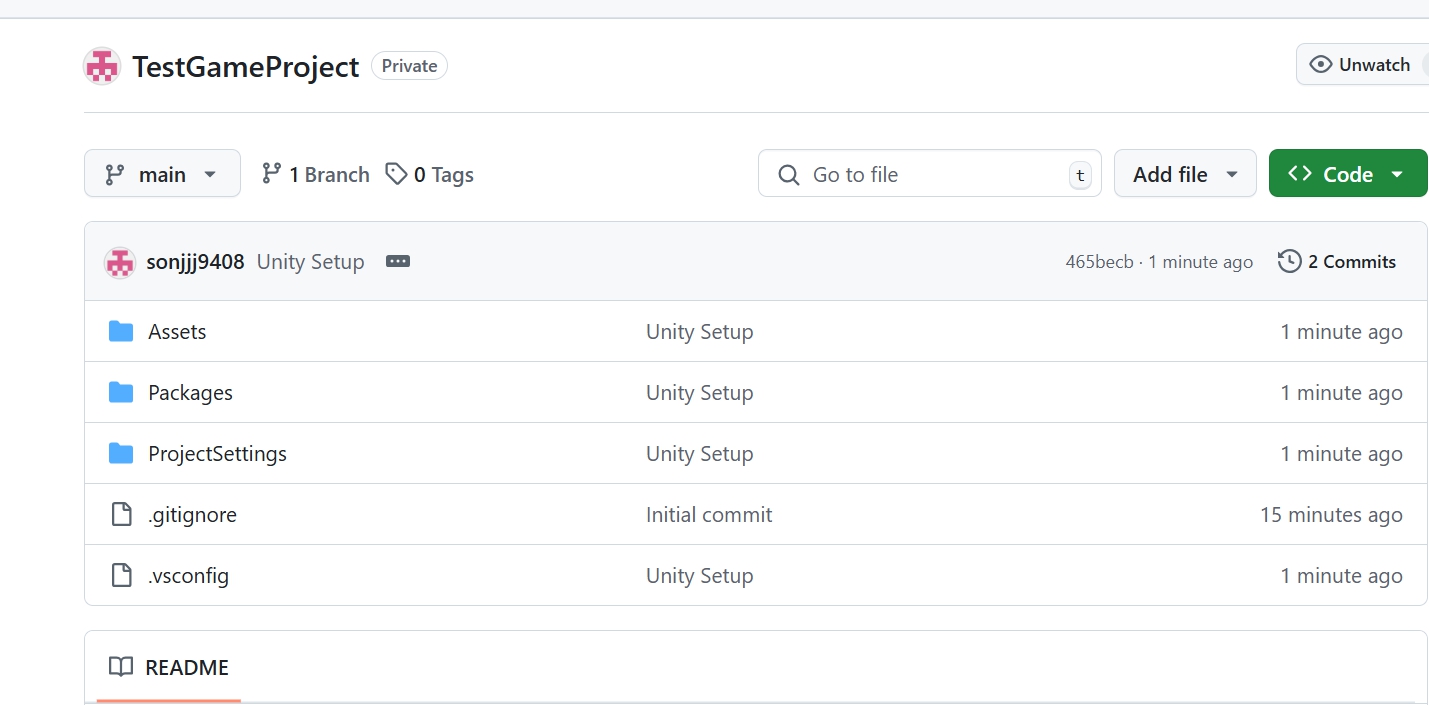The image size is (1429, 705).
Task: Click the sonjjj9408 commit author avatar
Action: click(x=120, y=262)
